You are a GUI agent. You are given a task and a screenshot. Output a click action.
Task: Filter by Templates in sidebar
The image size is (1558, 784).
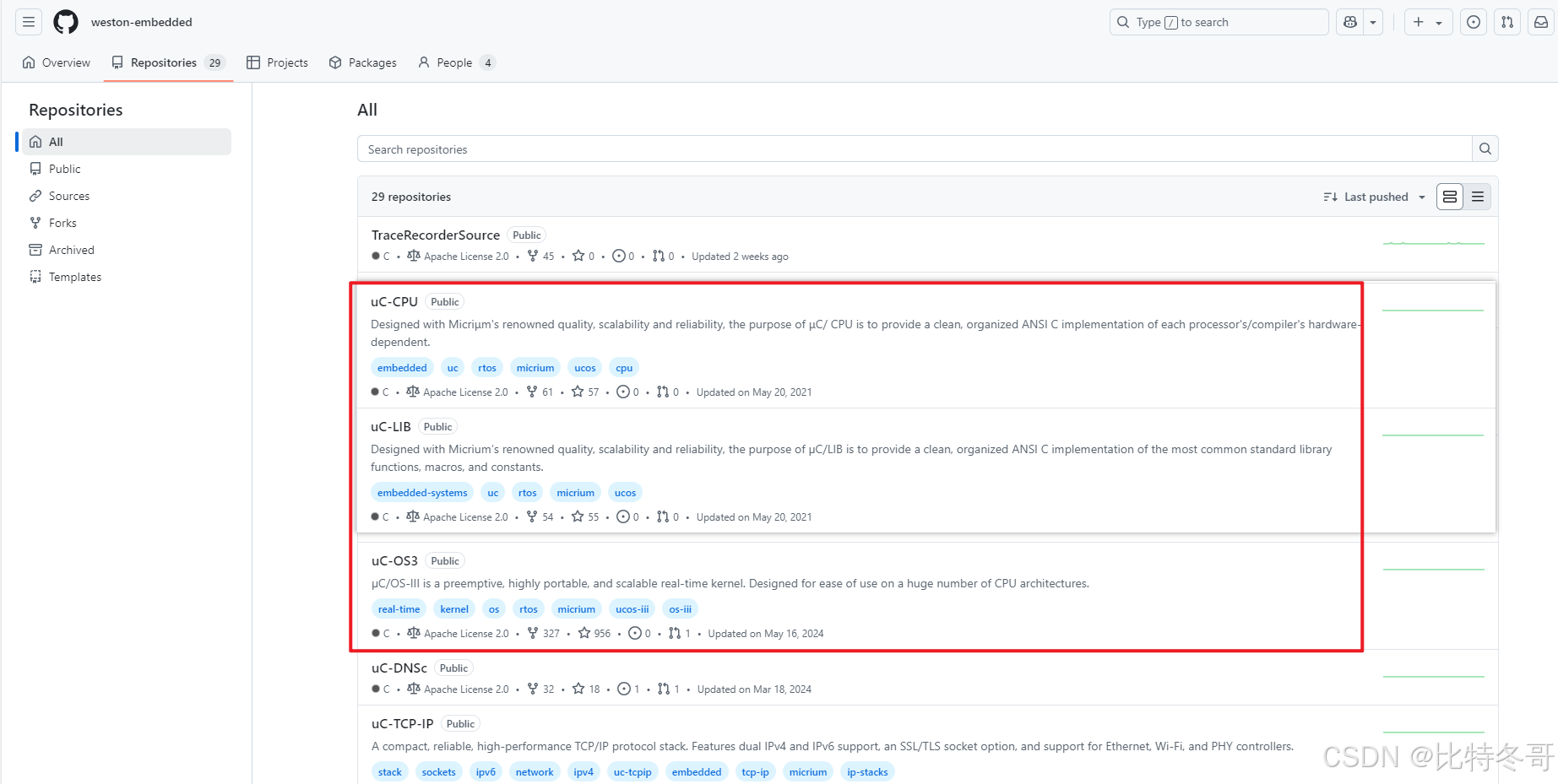[x=127, y=277]
